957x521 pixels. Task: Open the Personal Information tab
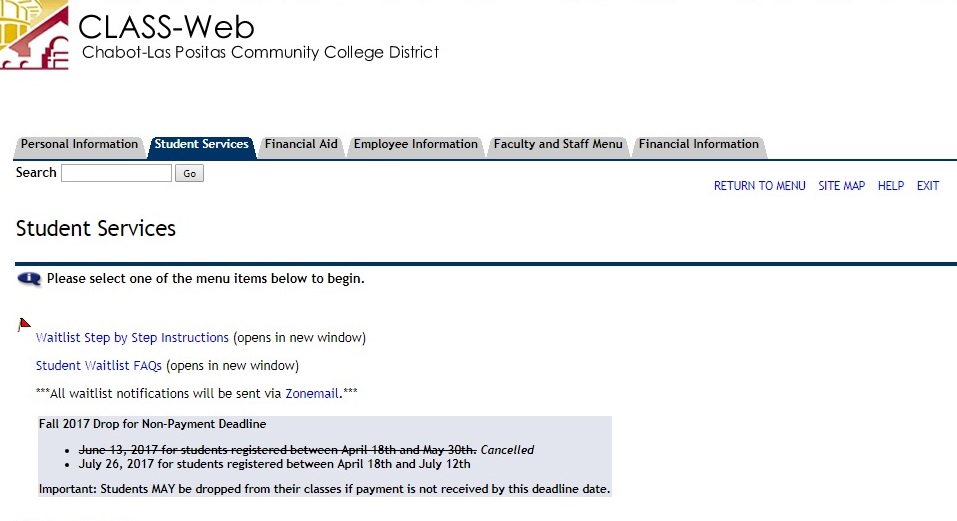[x=79, y=145]
